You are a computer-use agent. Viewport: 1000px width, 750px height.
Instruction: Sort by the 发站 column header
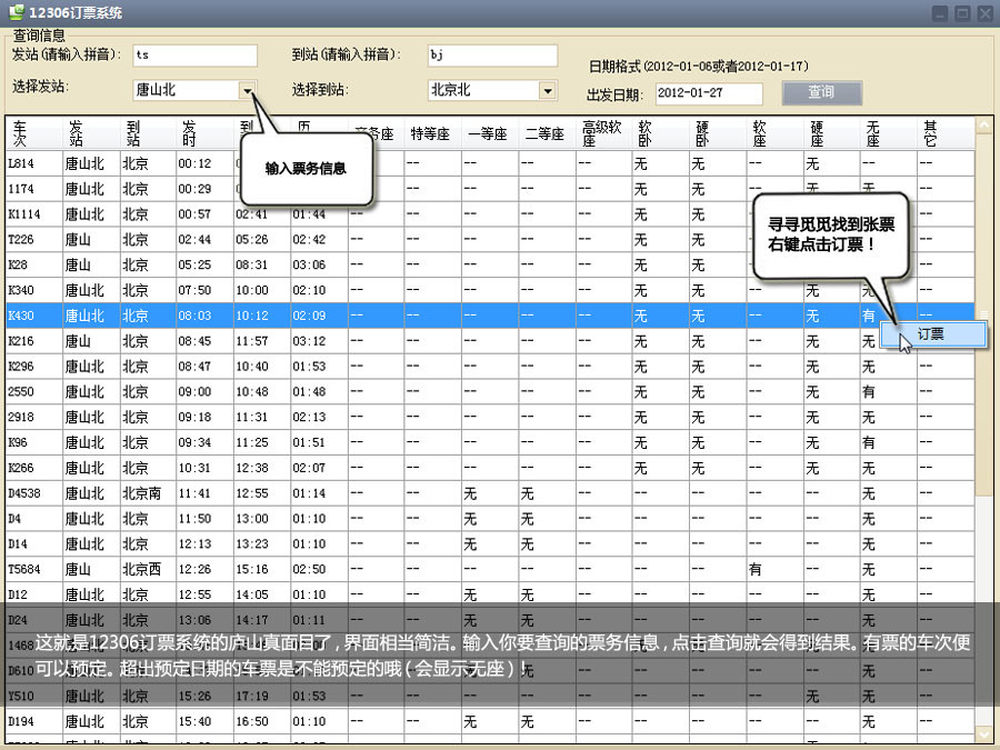[92, 133]
